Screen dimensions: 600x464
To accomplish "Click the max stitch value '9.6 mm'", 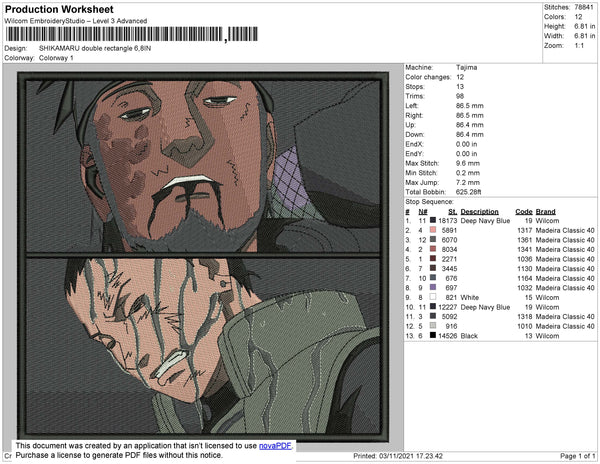I will pyautogui.click(x=468, y=163).
